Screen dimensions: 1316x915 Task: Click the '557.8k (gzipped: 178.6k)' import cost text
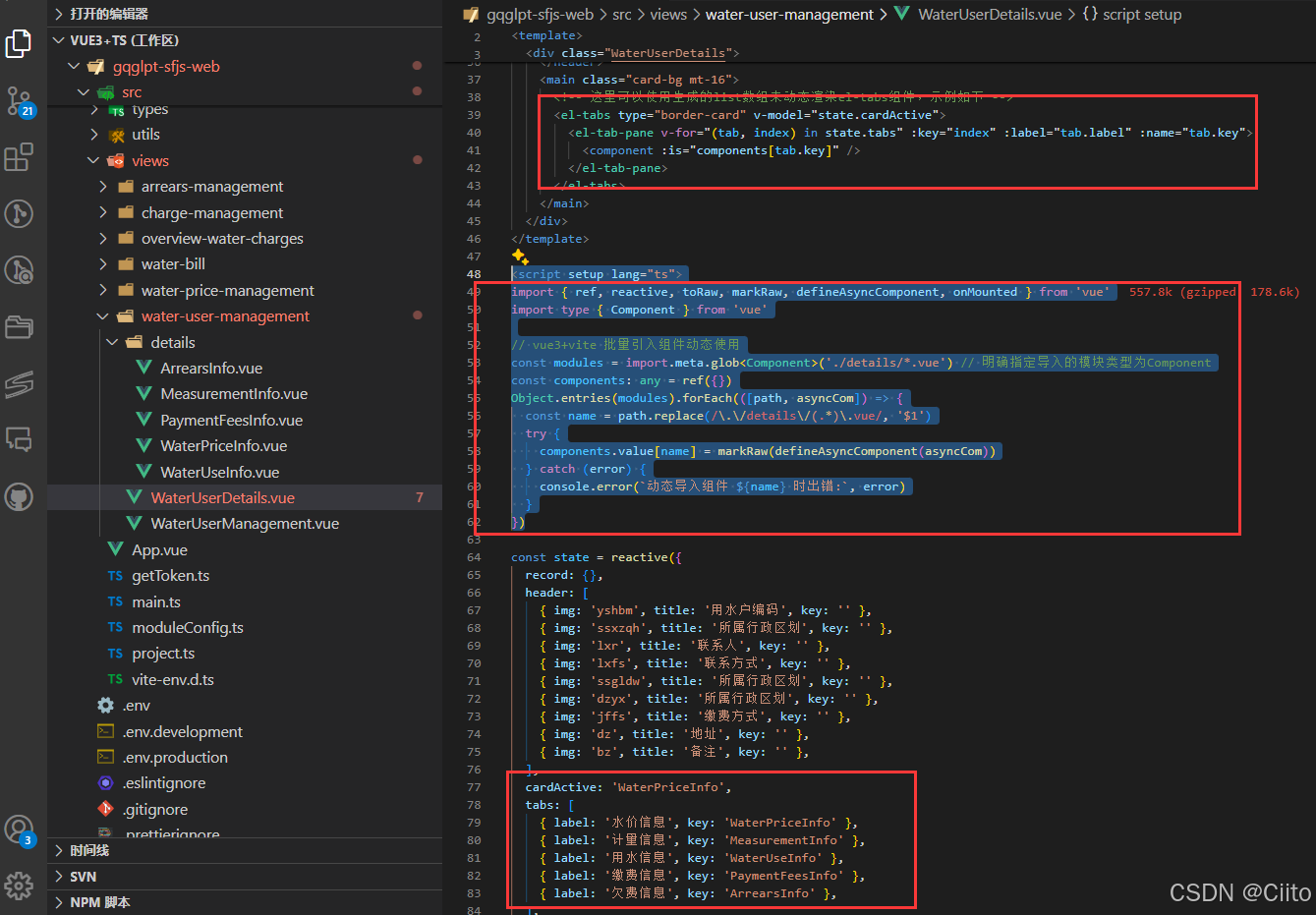coord(1214,292)
